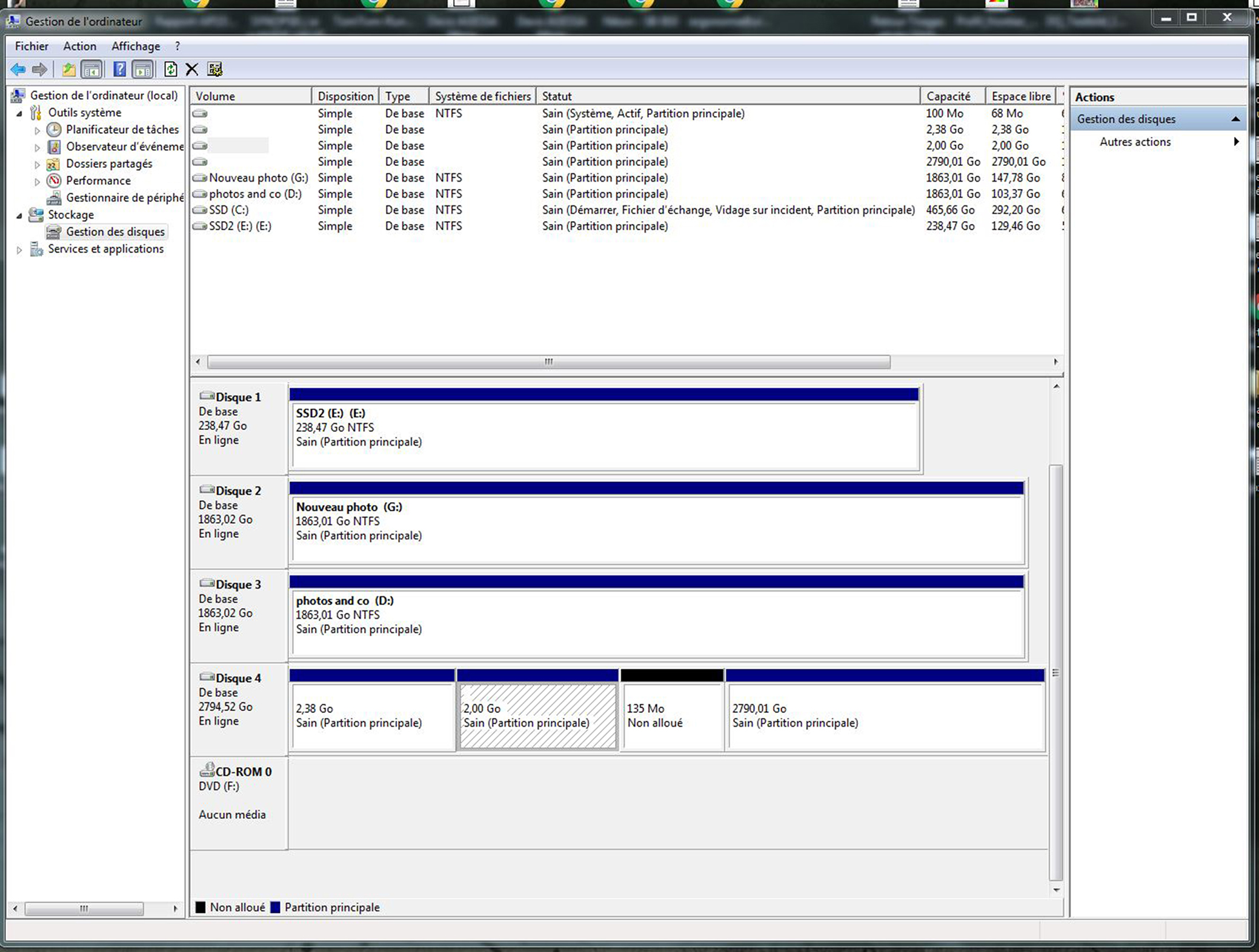Click Autres actions in Actions pane
Screen dimensions: 1259x952
(1135, 142)
